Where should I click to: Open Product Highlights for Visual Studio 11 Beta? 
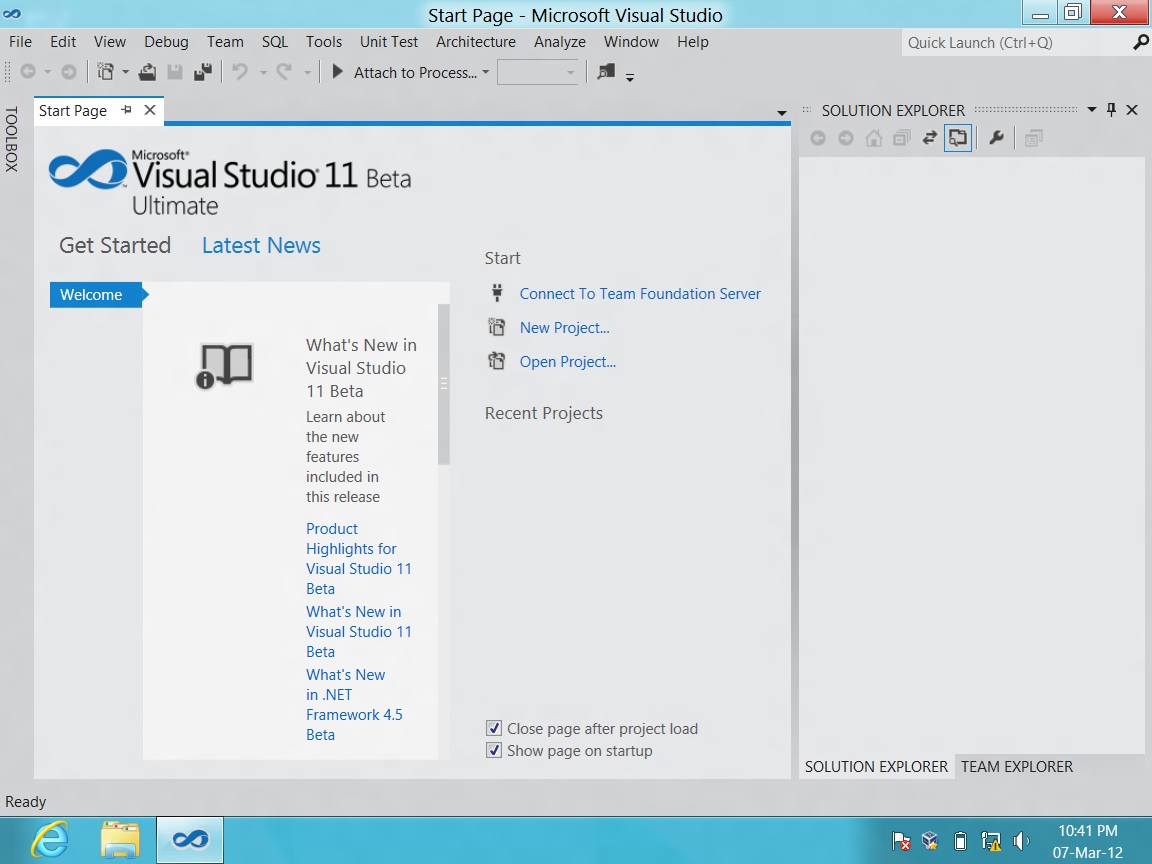pyautogui.click(x=359, y=558)
